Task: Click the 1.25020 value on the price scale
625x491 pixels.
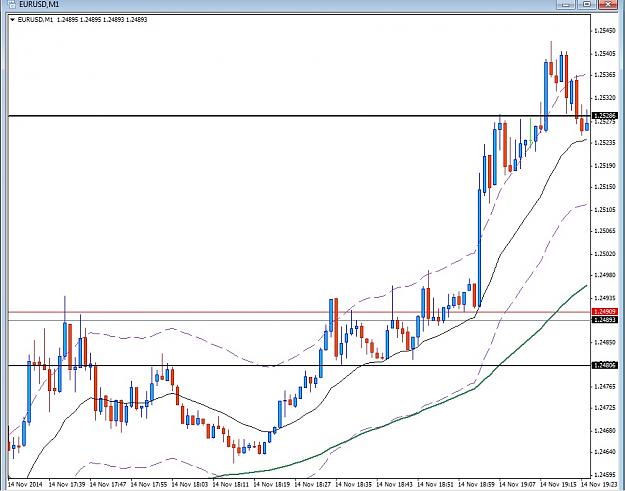Action: click(x=605, y=253)
